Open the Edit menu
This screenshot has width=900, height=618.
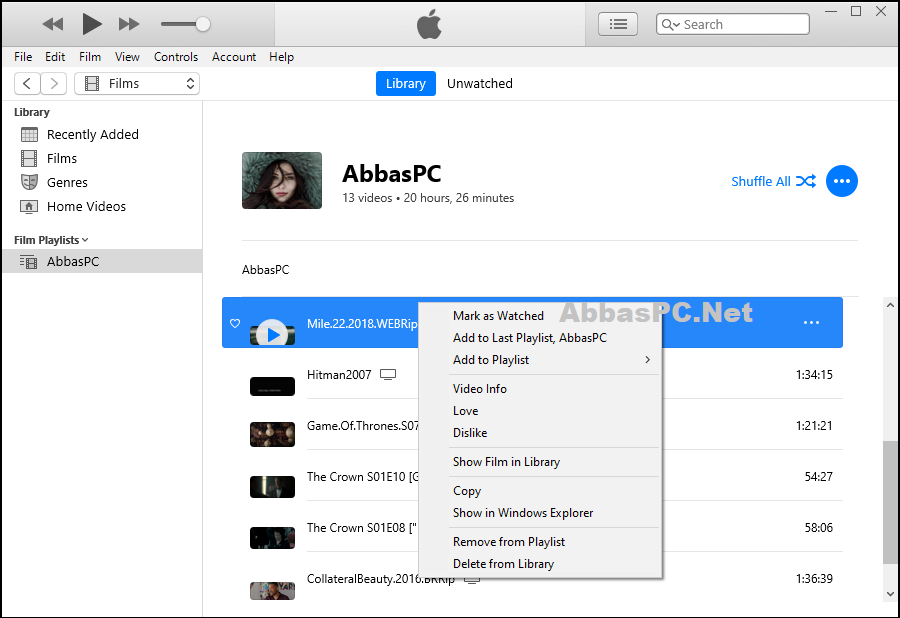pyautogui.click(x=55, y=57)
